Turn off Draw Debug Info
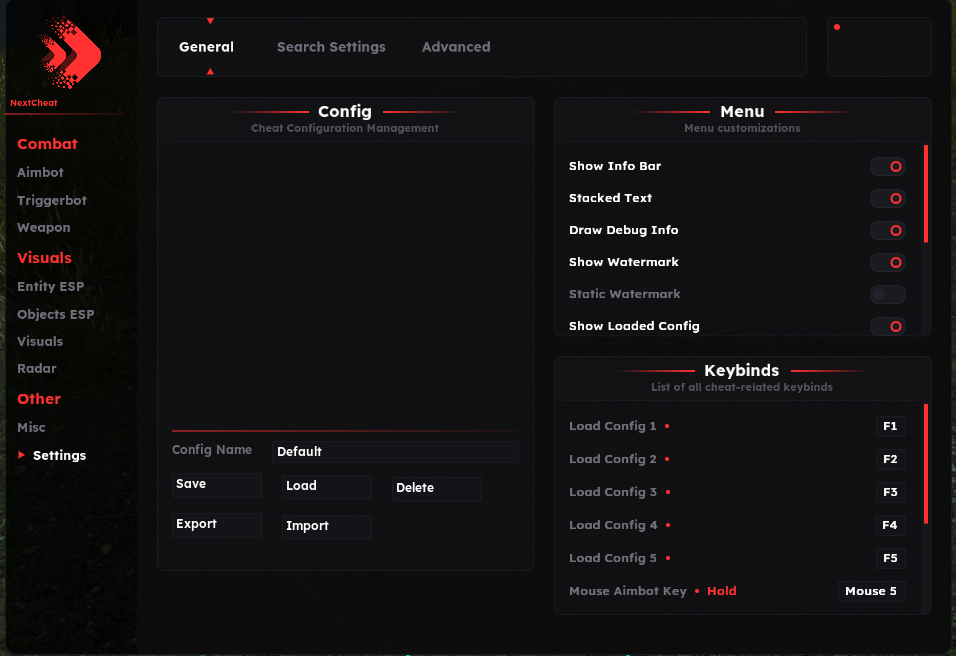This screenshot has width=956, height=656. pyautogui.click(x=887, y=231)
